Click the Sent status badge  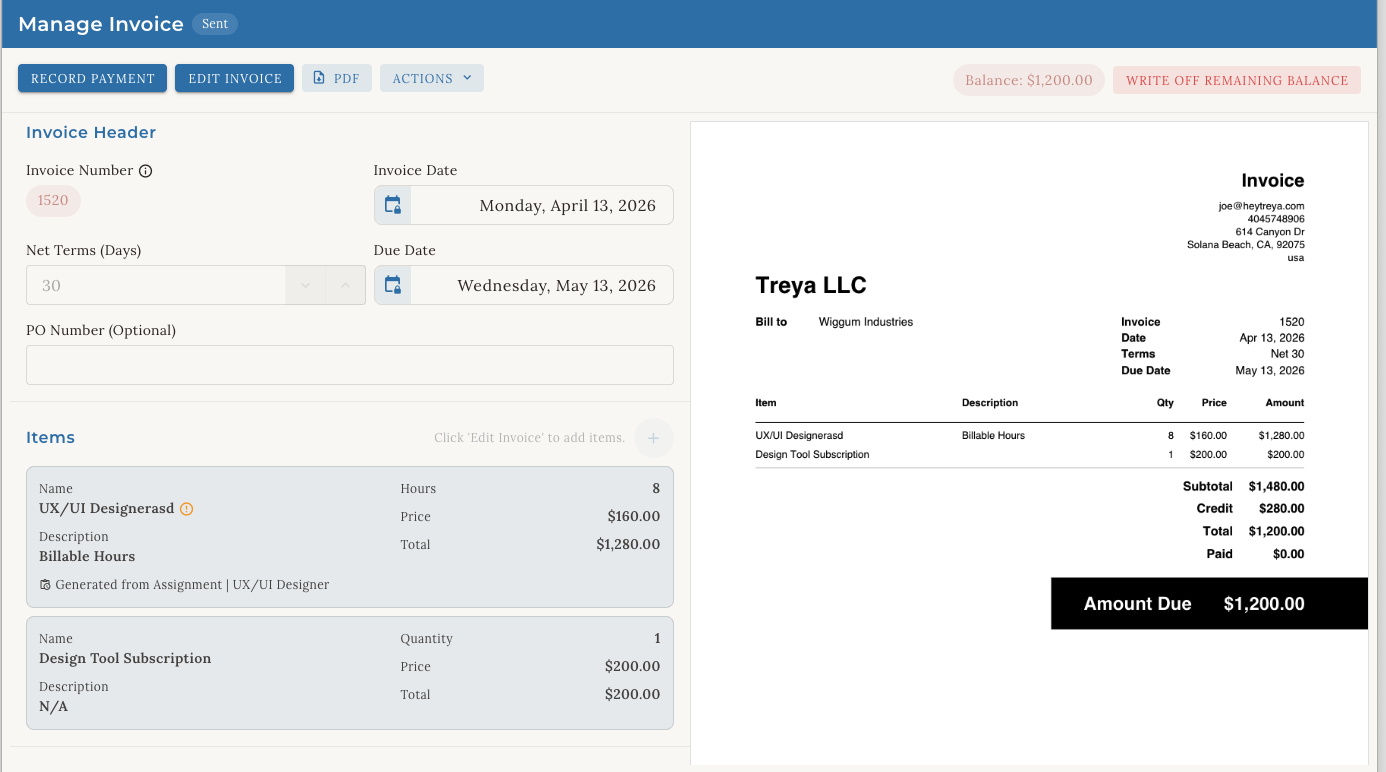pyautogui.click(x=215, y=24)
